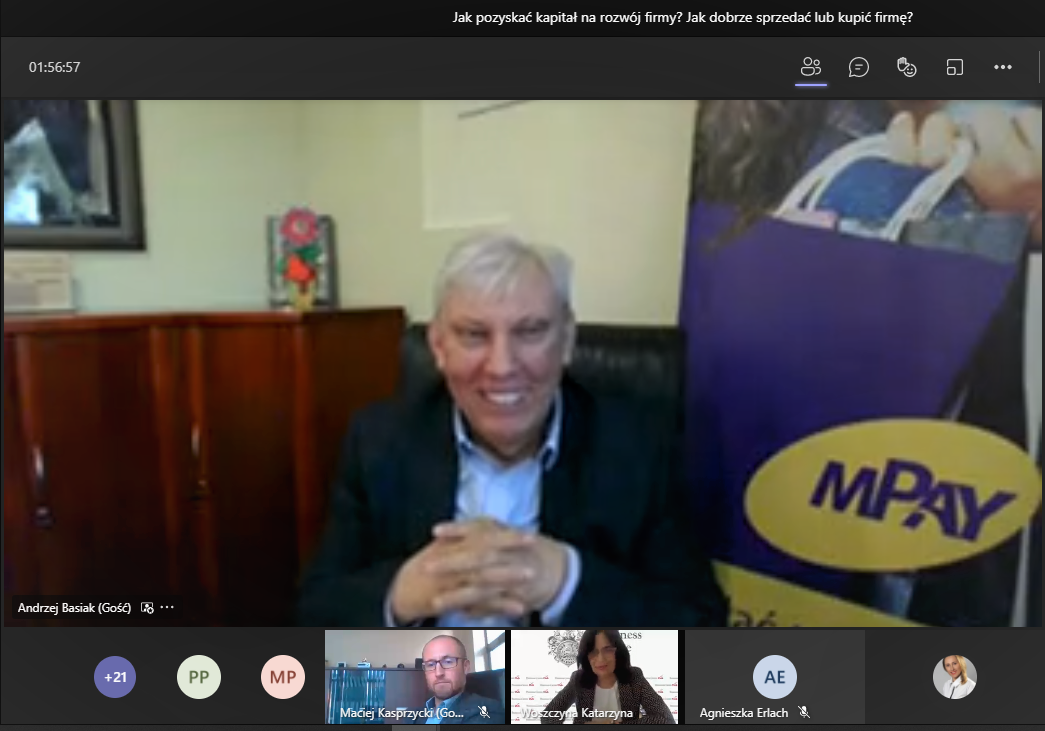Select the MP participant avatar

coord(282,677)
